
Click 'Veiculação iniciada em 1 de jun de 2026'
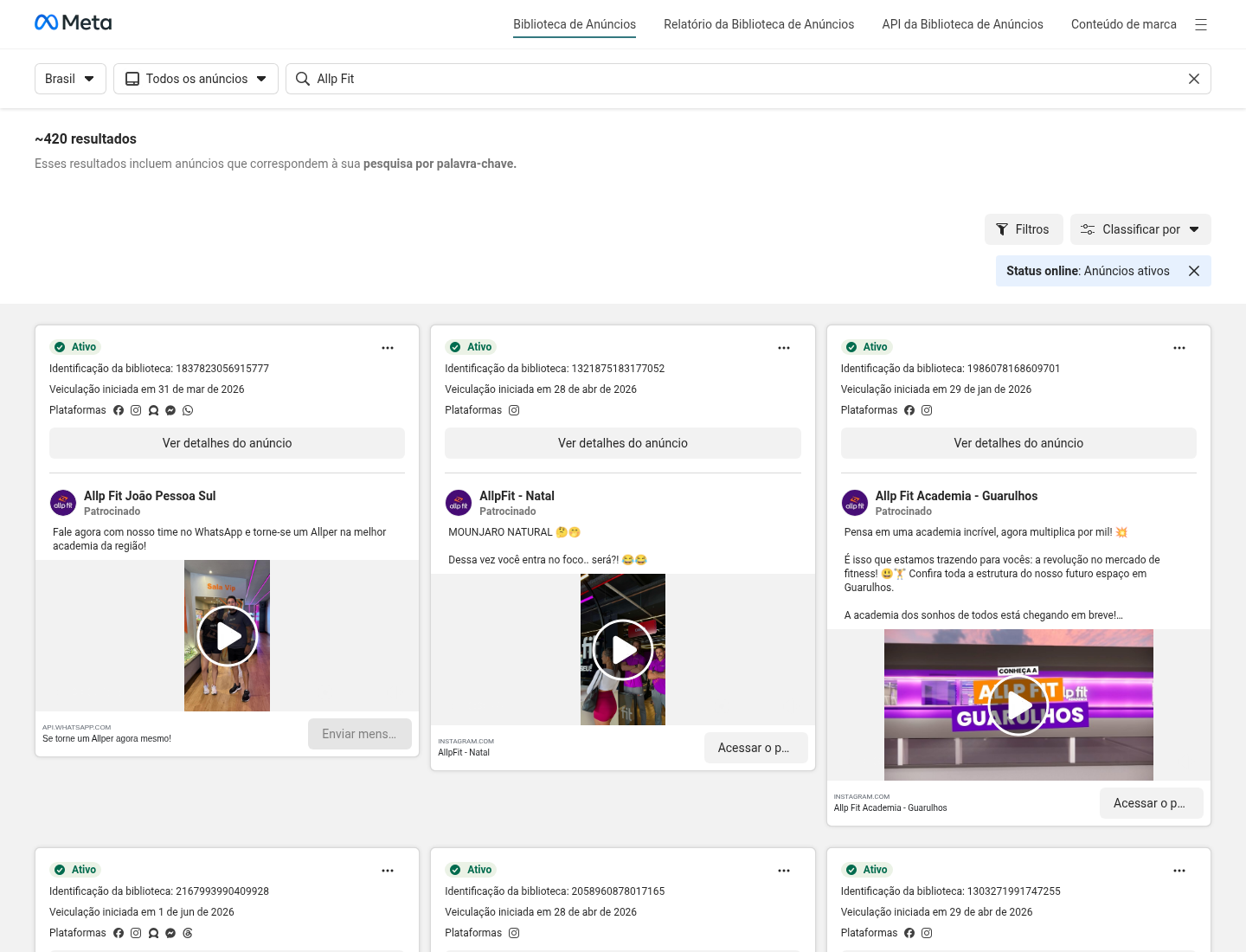[x=142, y=912]
